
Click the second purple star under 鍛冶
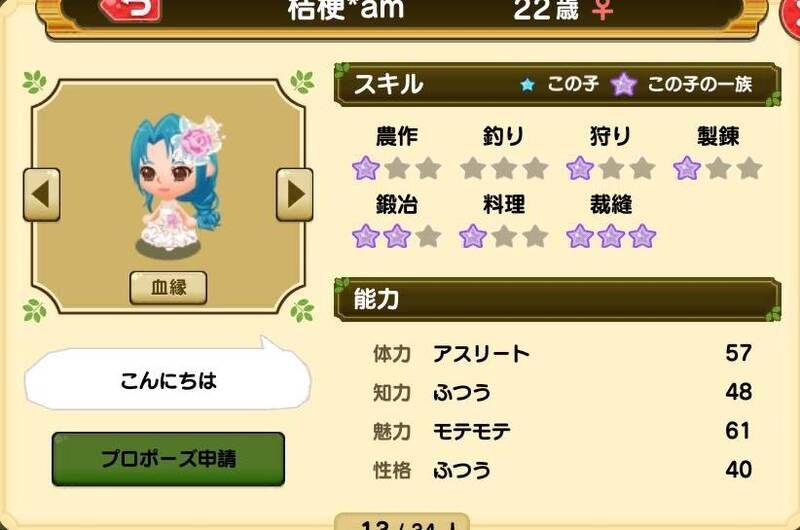pos(397,236)
